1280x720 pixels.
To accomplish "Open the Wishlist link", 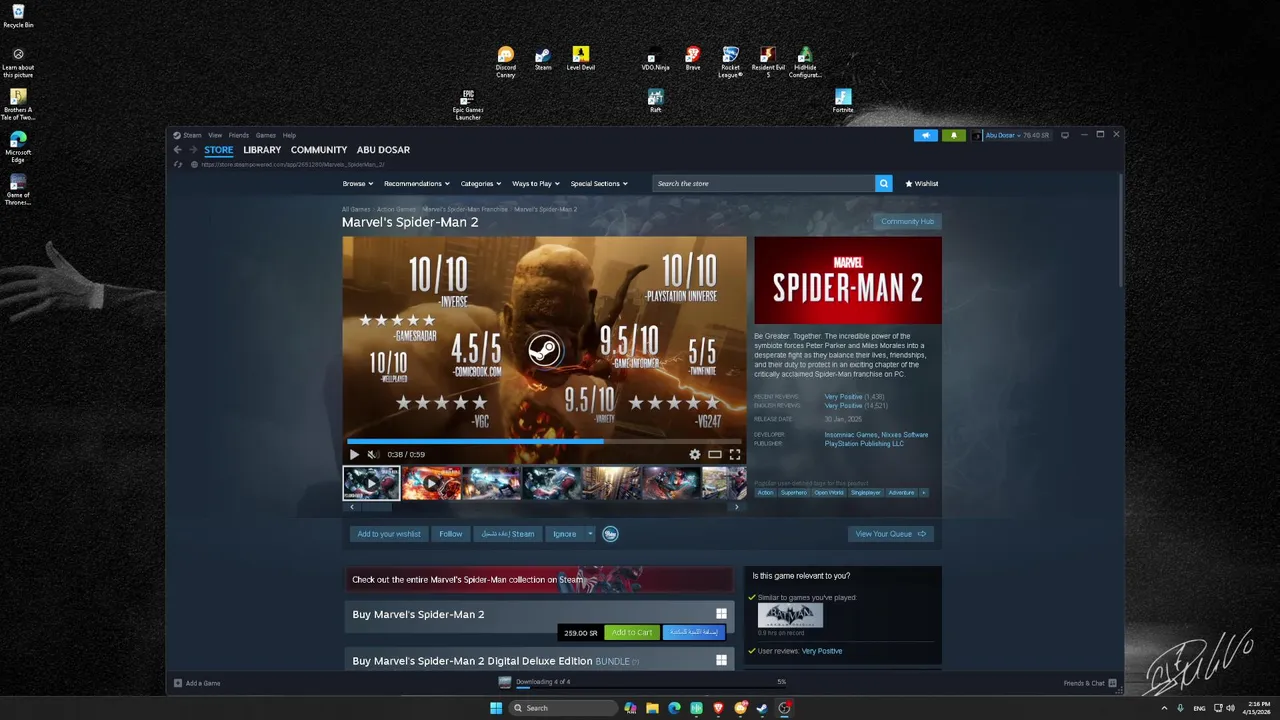I will click(x=922, y=183).
